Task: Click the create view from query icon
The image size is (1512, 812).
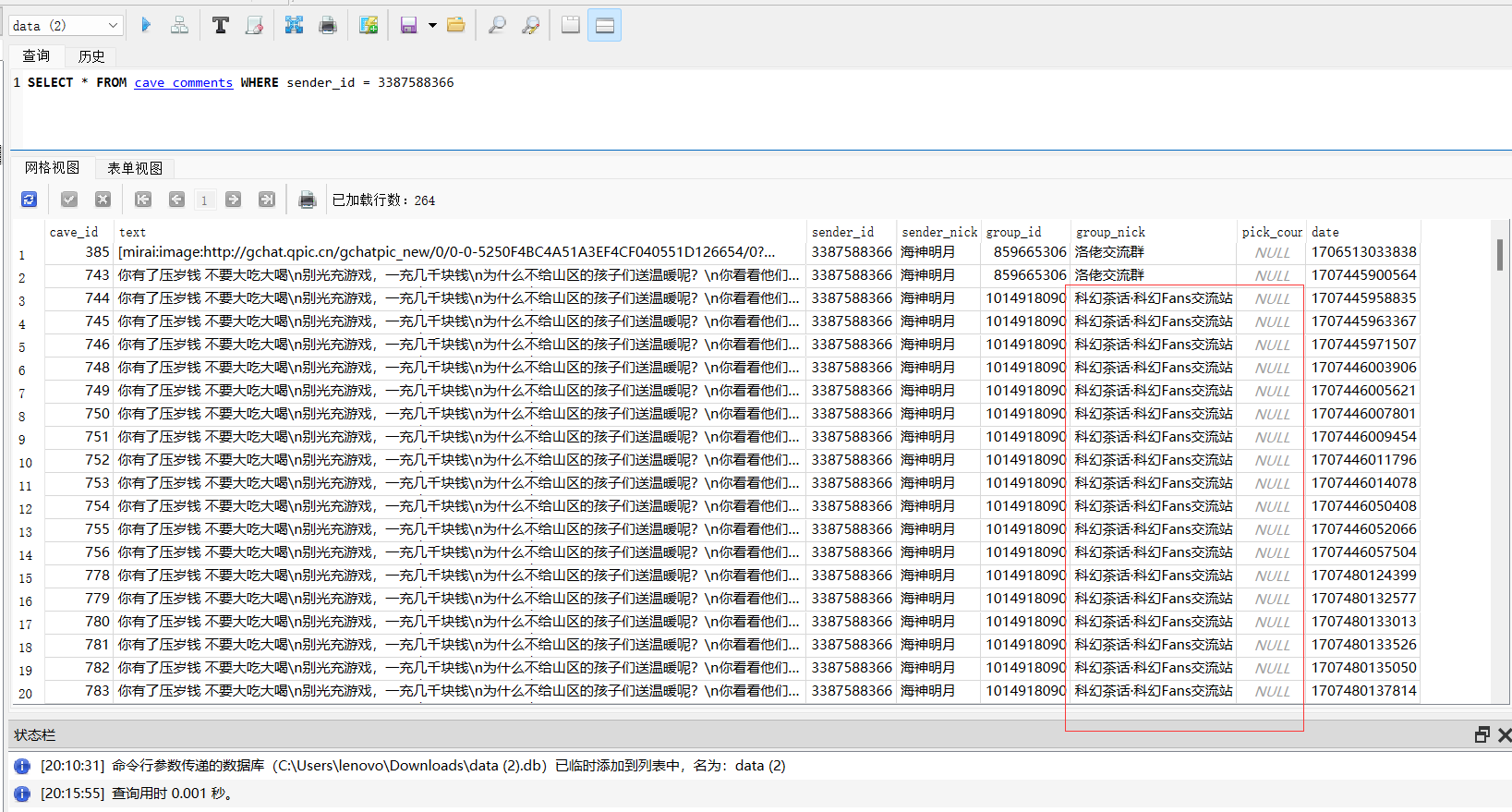Action: coord(369,25)
